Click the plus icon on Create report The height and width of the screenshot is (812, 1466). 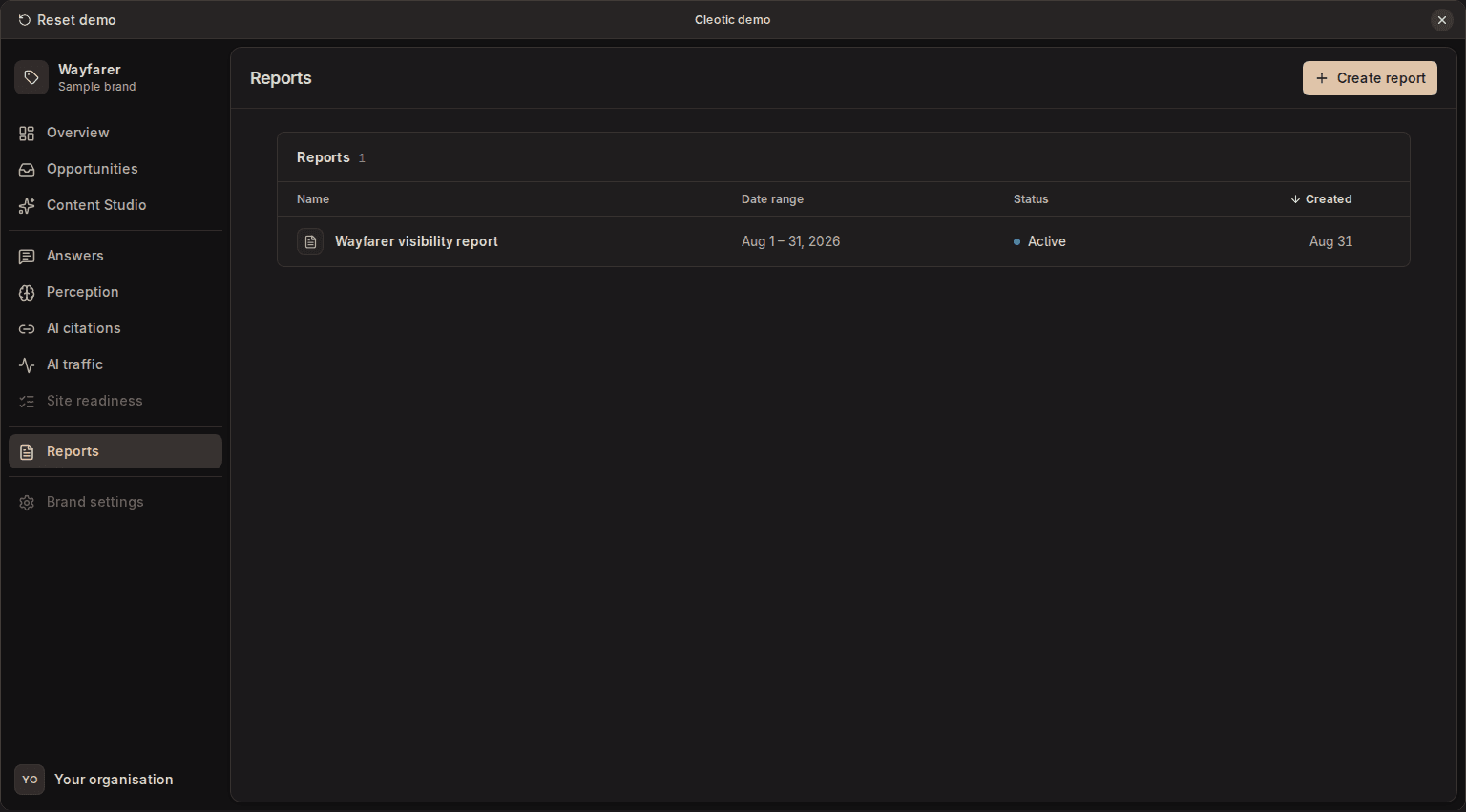1322,78
